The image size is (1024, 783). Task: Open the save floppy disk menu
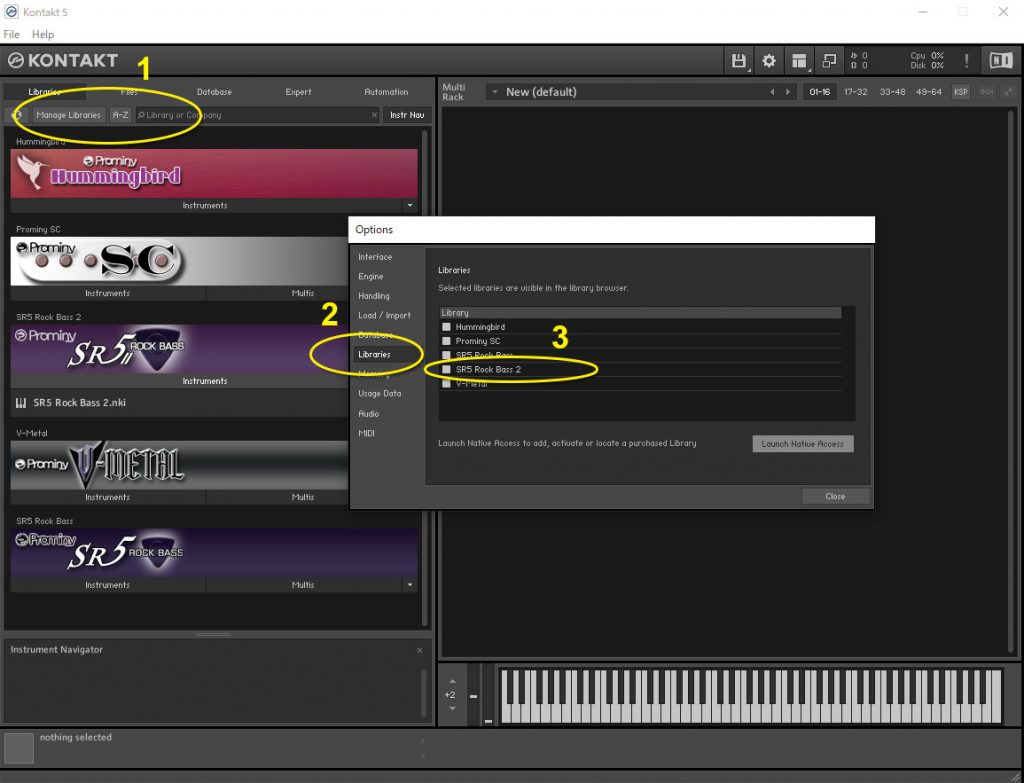[x=739, y=61]
